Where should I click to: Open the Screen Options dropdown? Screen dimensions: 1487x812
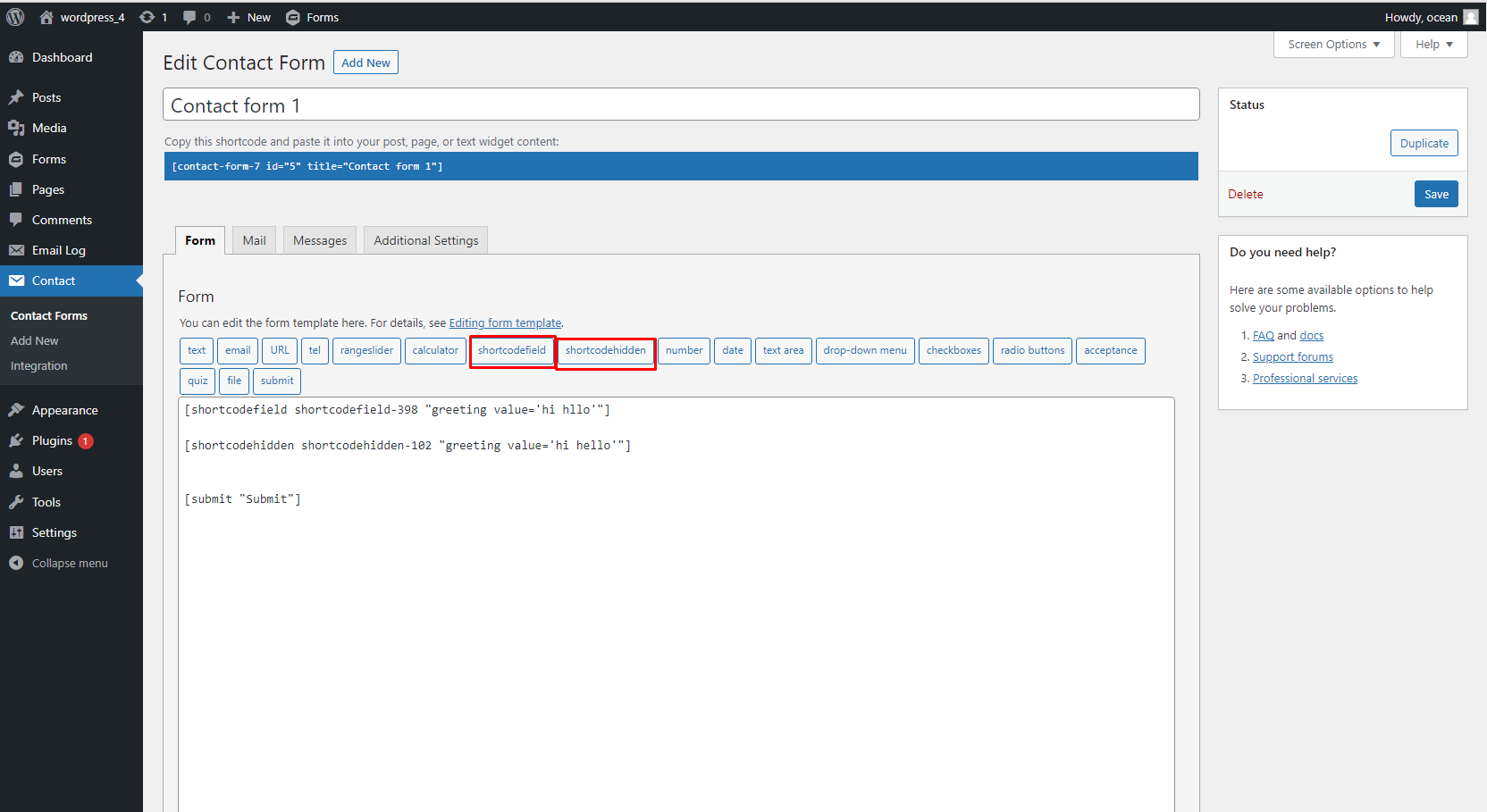point(1332,44)
